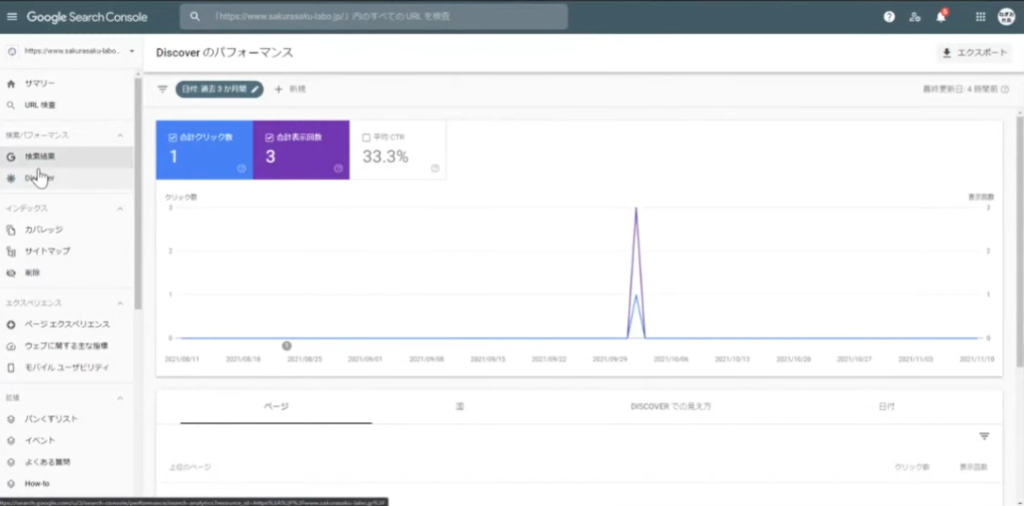This screenshot has width=1024, height=506.
Task: Click help icon in 合計表示回数 card
Action: pos(338,168)
